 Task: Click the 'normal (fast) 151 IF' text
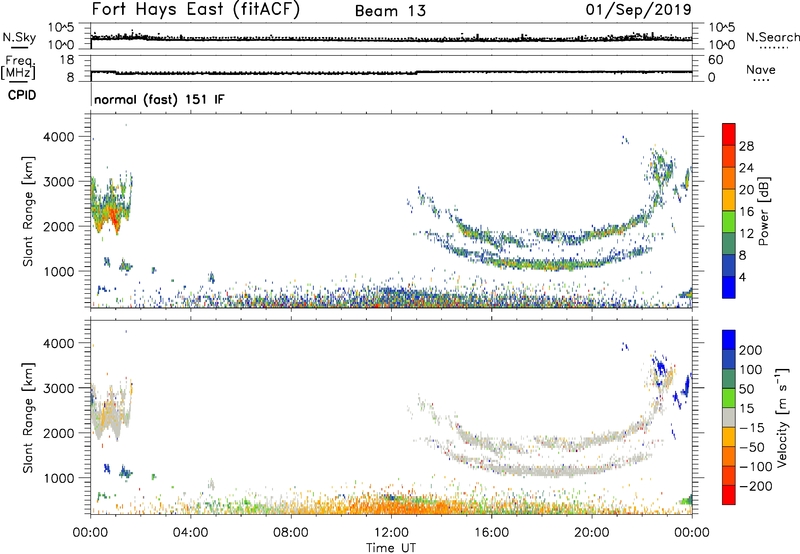159,99
